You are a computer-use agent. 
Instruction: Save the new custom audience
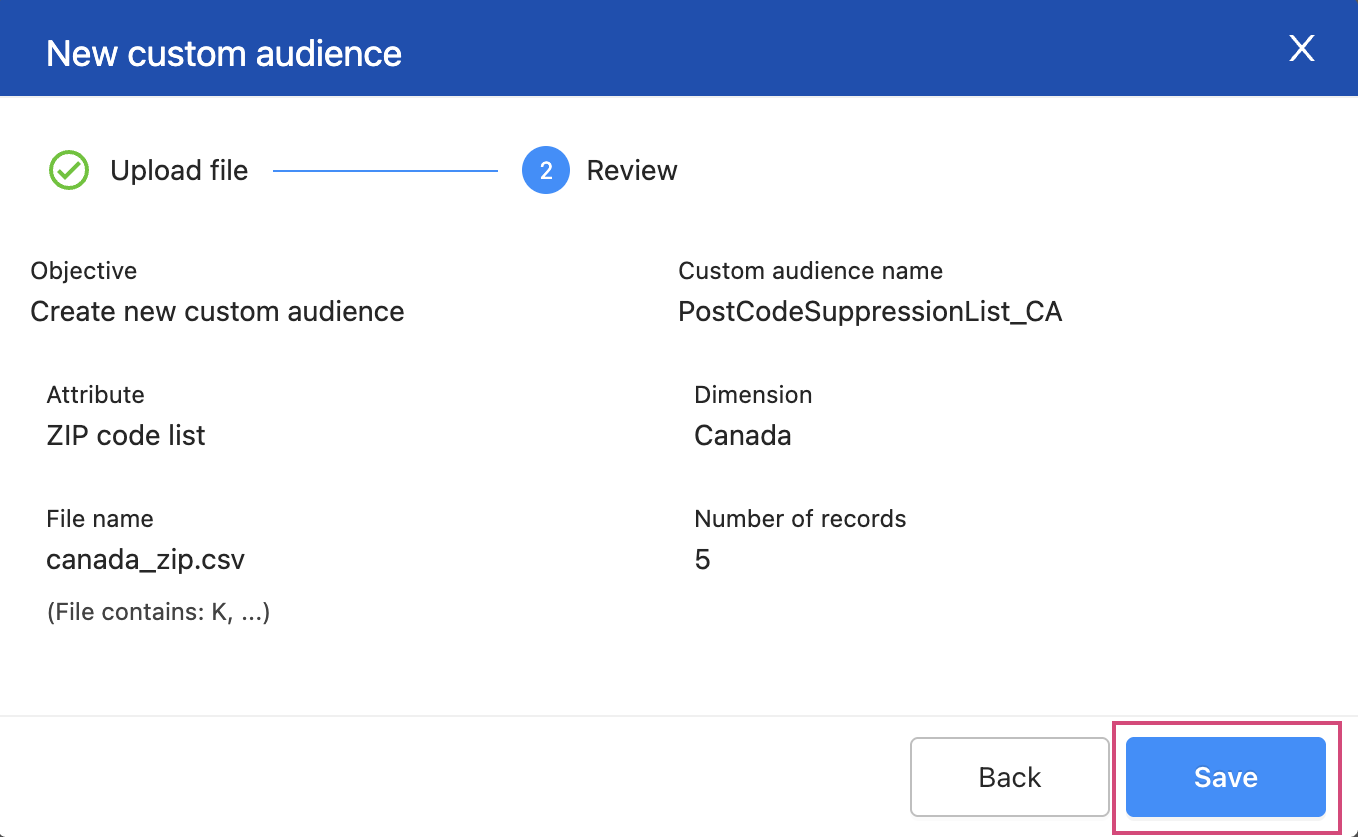click(x=1226, y=777)
